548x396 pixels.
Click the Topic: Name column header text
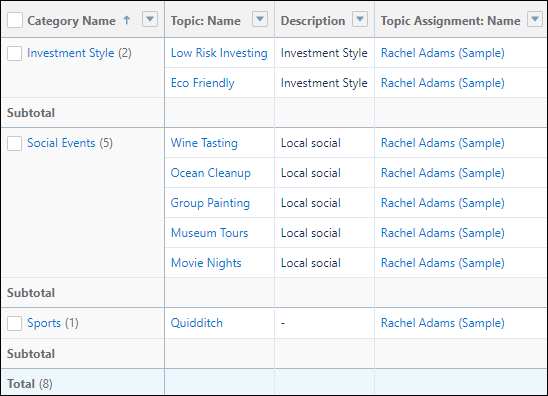pyautogui.click(x=206, y=21)
